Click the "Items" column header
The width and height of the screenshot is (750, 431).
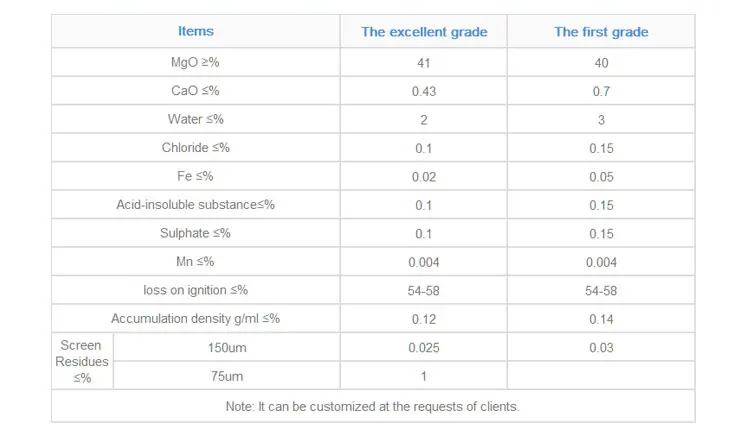pyautogui.click(x=195, y=32)
